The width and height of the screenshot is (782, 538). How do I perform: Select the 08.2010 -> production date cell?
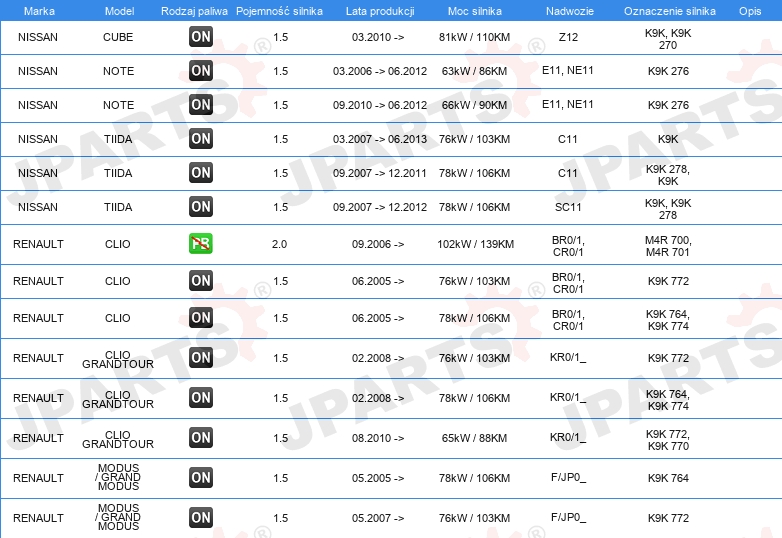click(378, 438)
